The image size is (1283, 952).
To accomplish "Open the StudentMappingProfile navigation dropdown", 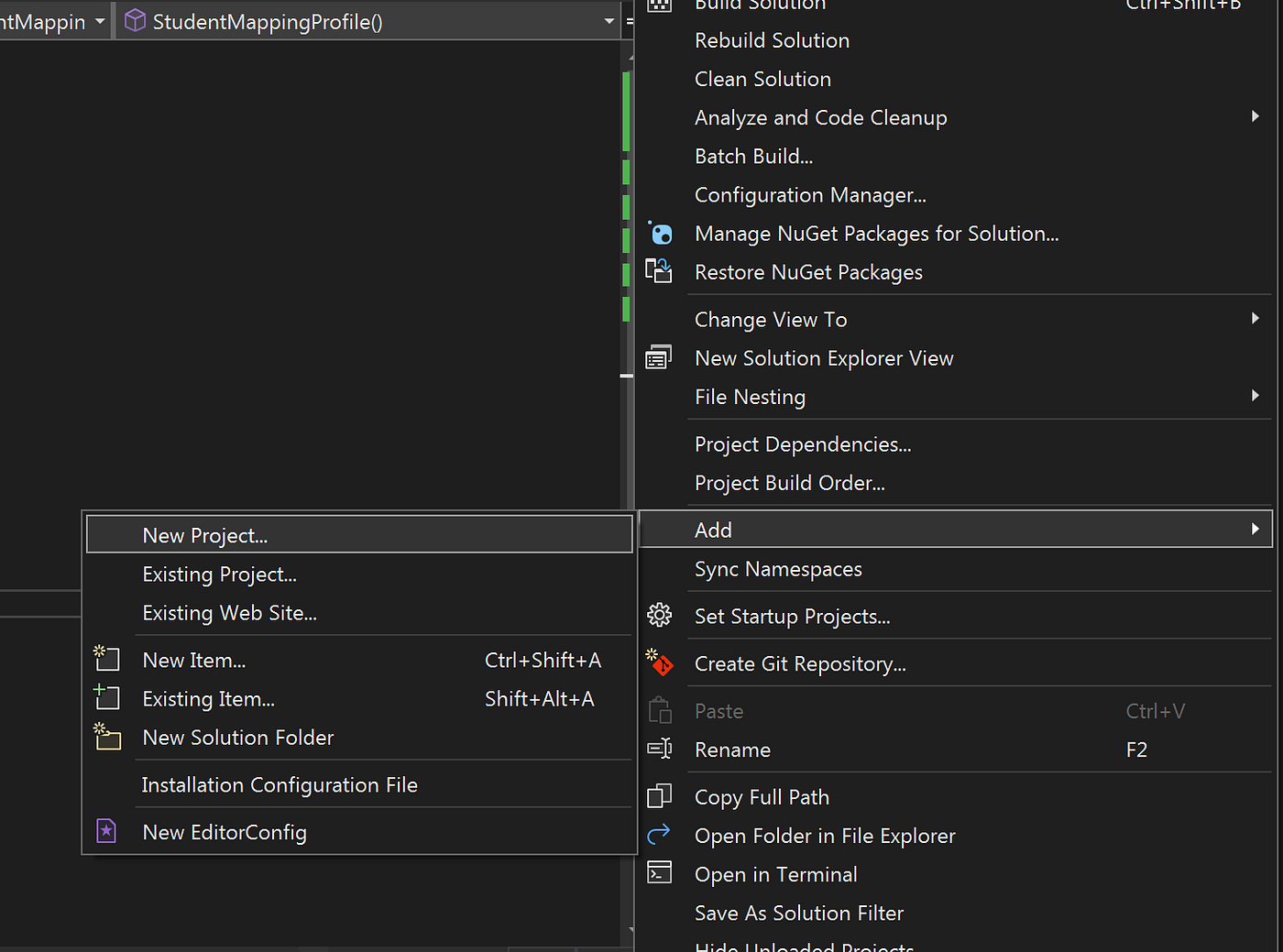I will pos(609,20).
